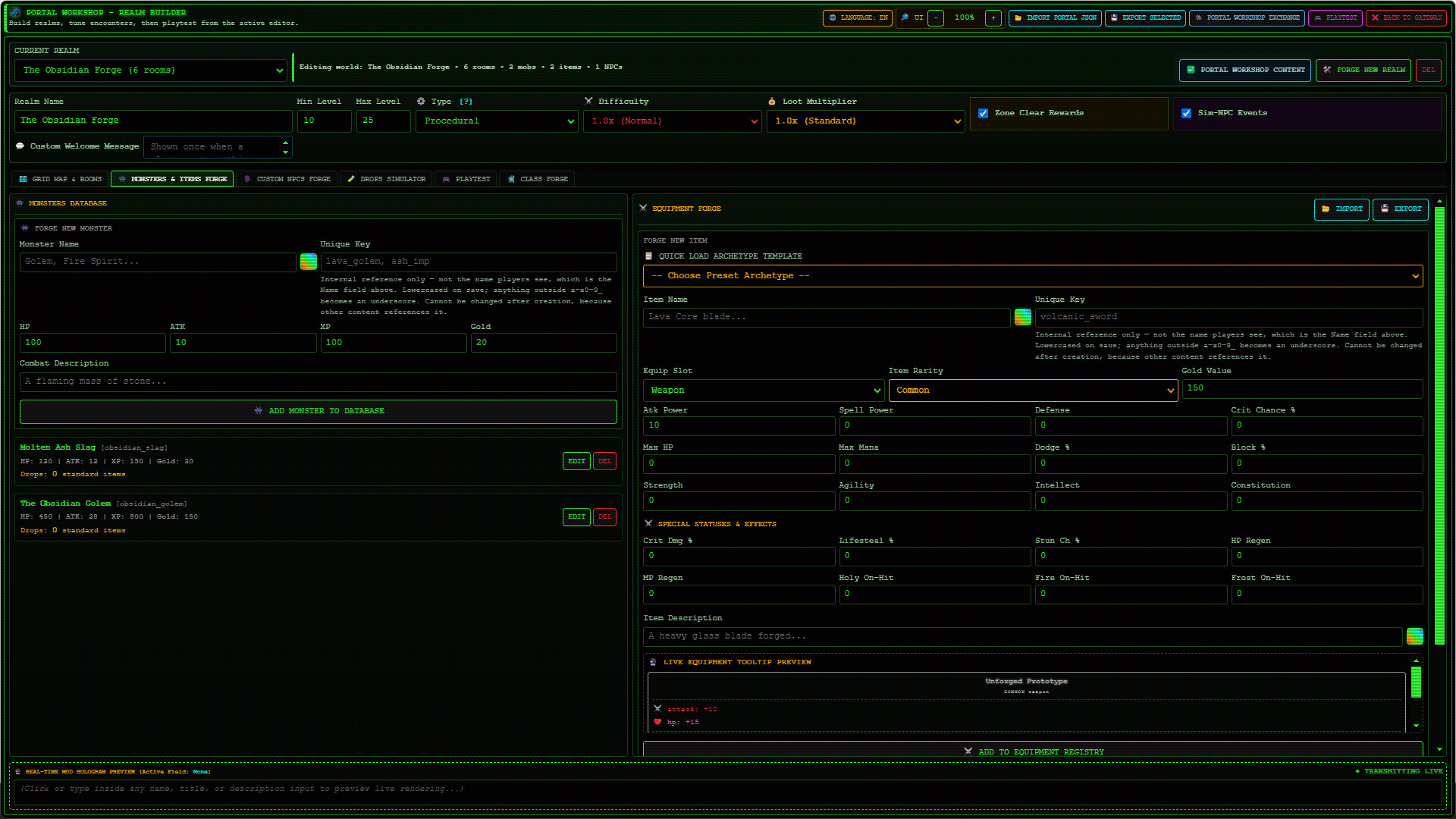Click Equipment Forge Export button
Viewport: 1456px width, 819px height.
(x=1401, y=209)
